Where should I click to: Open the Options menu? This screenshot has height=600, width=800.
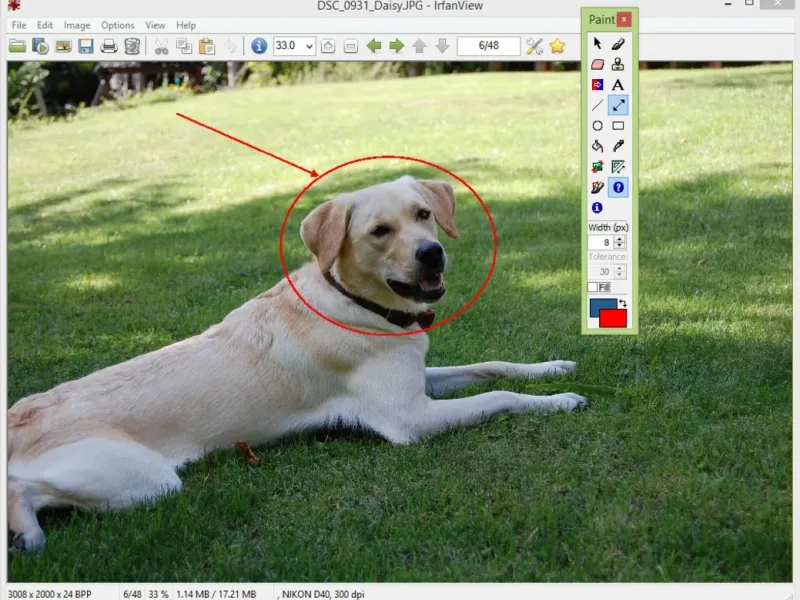[118, 25]
